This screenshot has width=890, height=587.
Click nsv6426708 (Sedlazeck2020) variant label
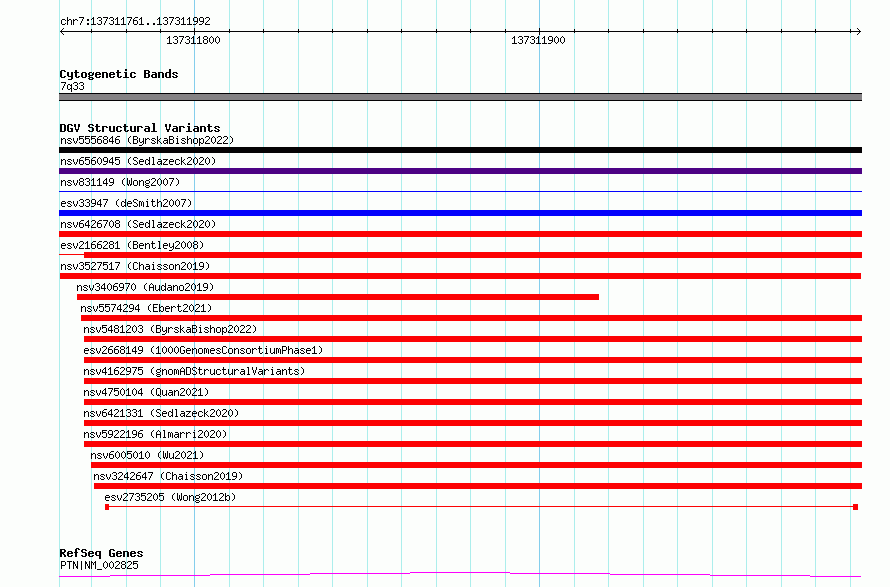pyautogui.click(x=138, y=224)
